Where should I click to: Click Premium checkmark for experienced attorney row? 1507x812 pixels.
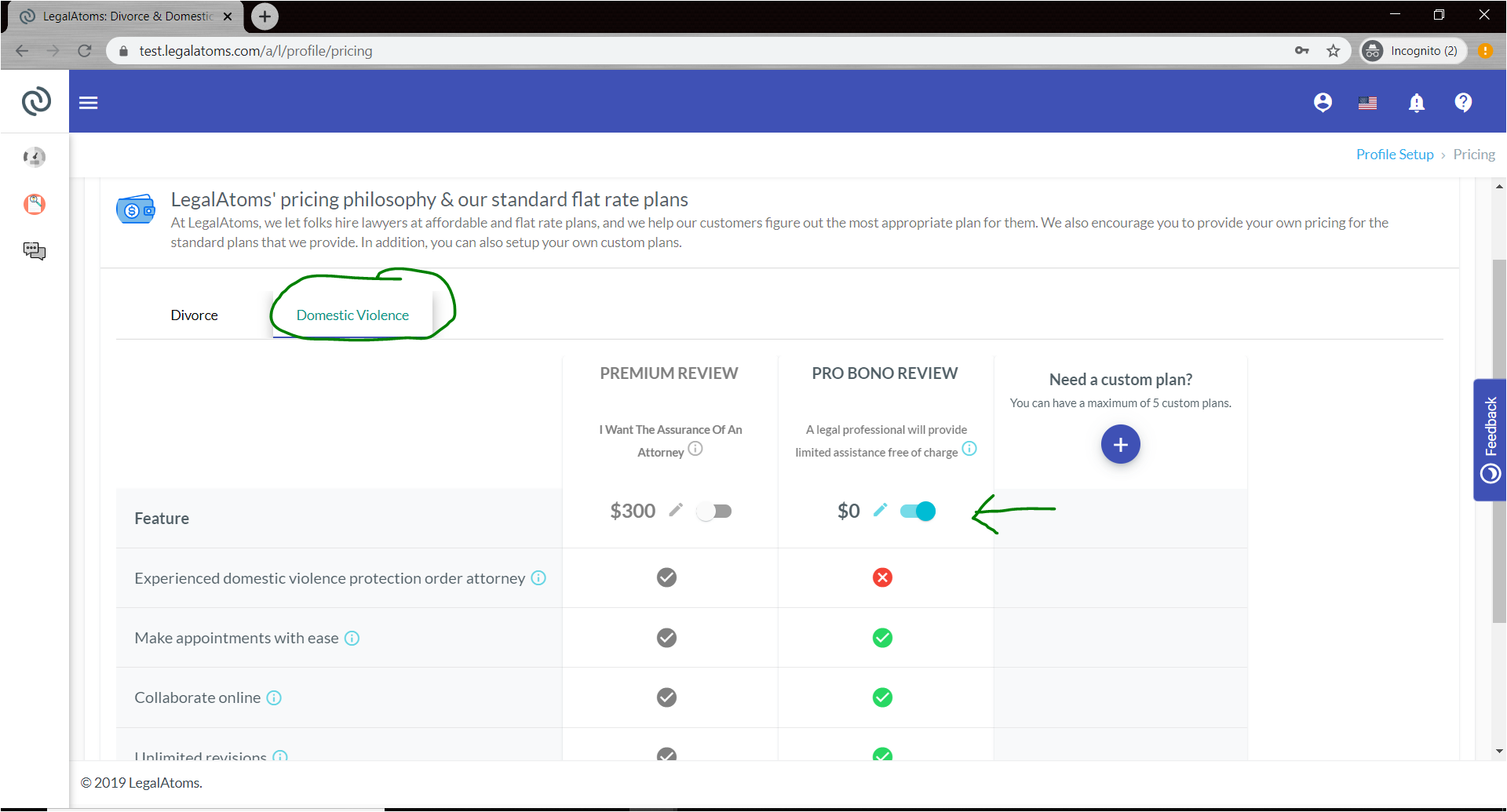point(666,577)
